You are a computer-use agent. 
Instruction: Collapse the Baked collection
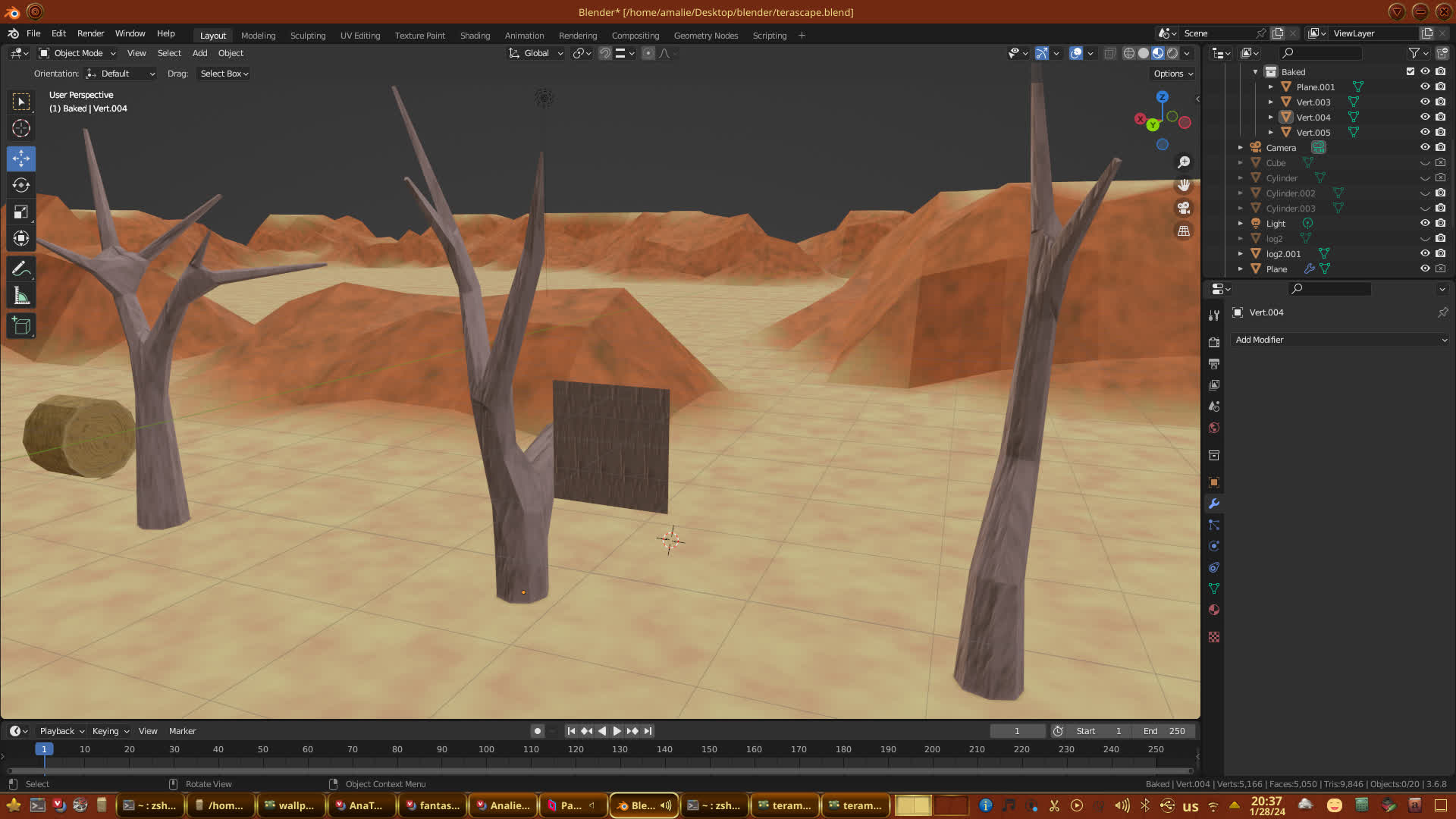1255,72
